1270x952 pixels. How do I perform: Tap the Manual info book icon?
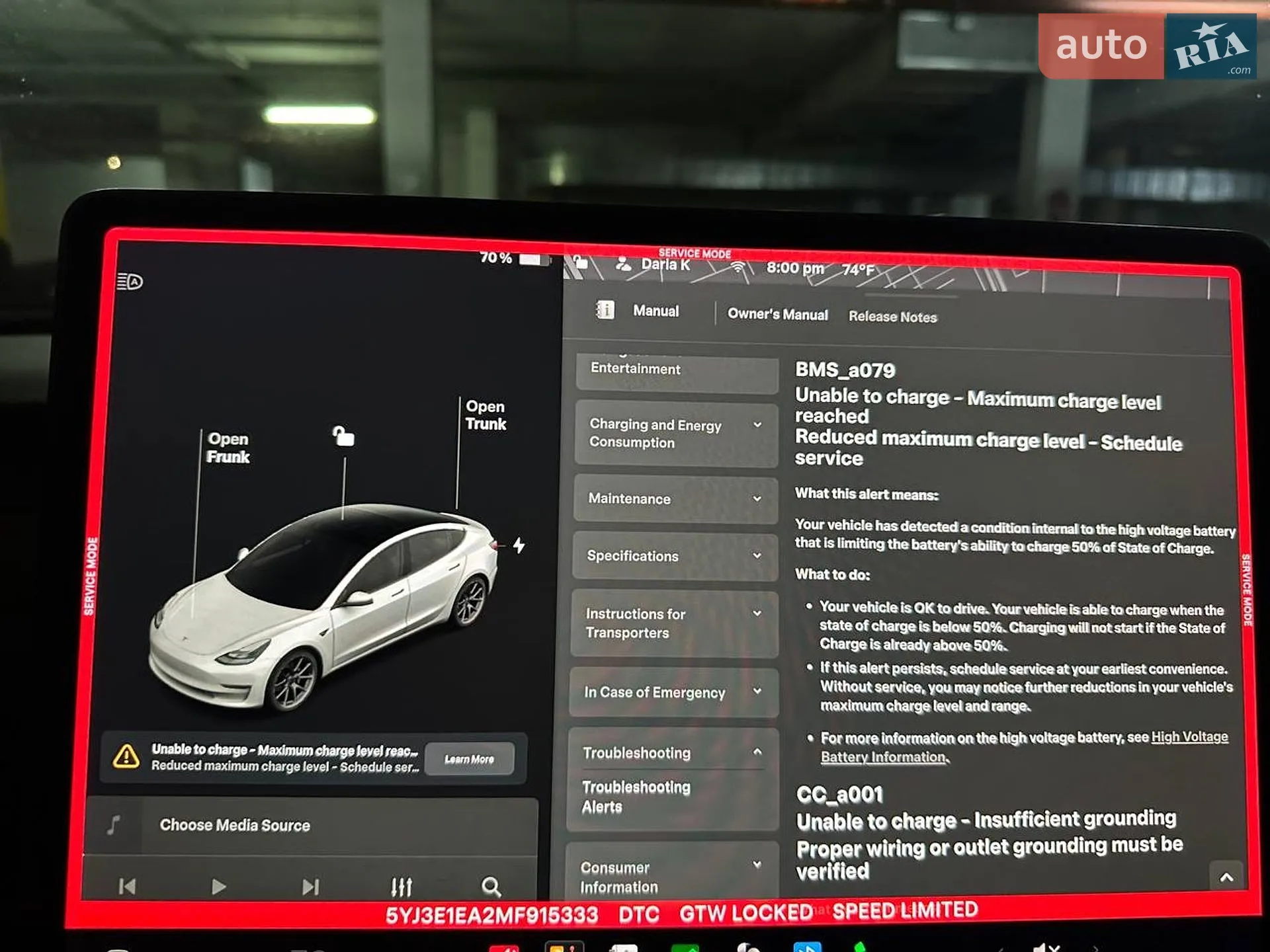point(605,309)
